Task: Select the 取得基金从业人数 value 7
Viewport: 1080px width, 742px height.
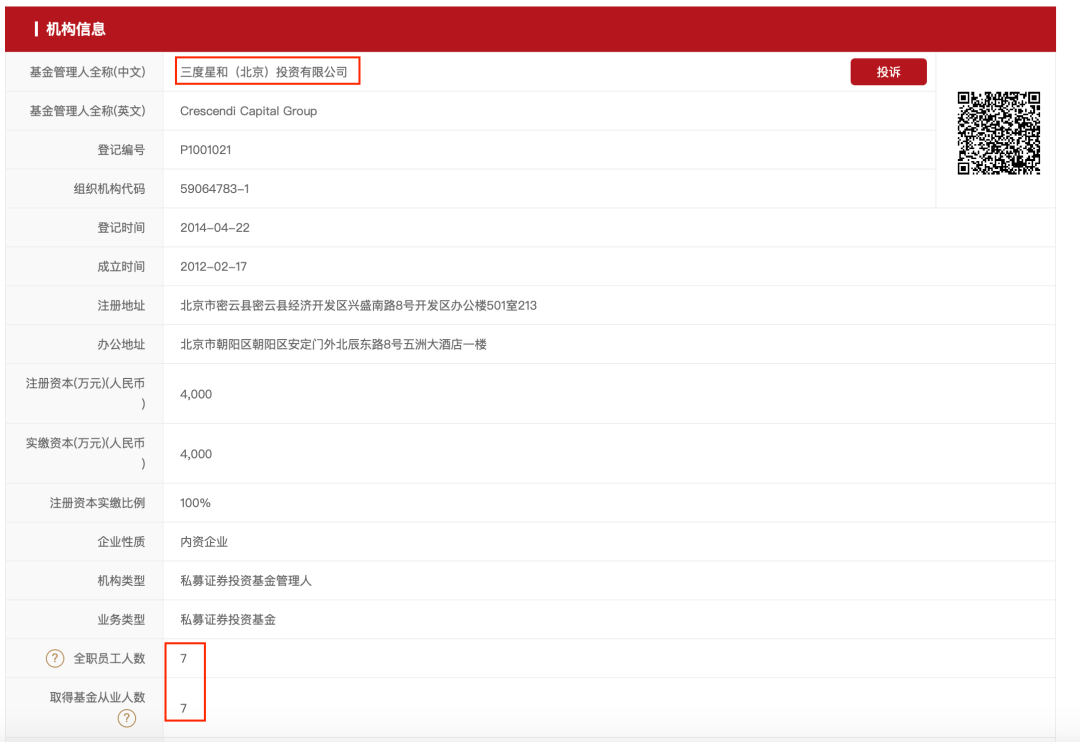Action: coord(183,708)
